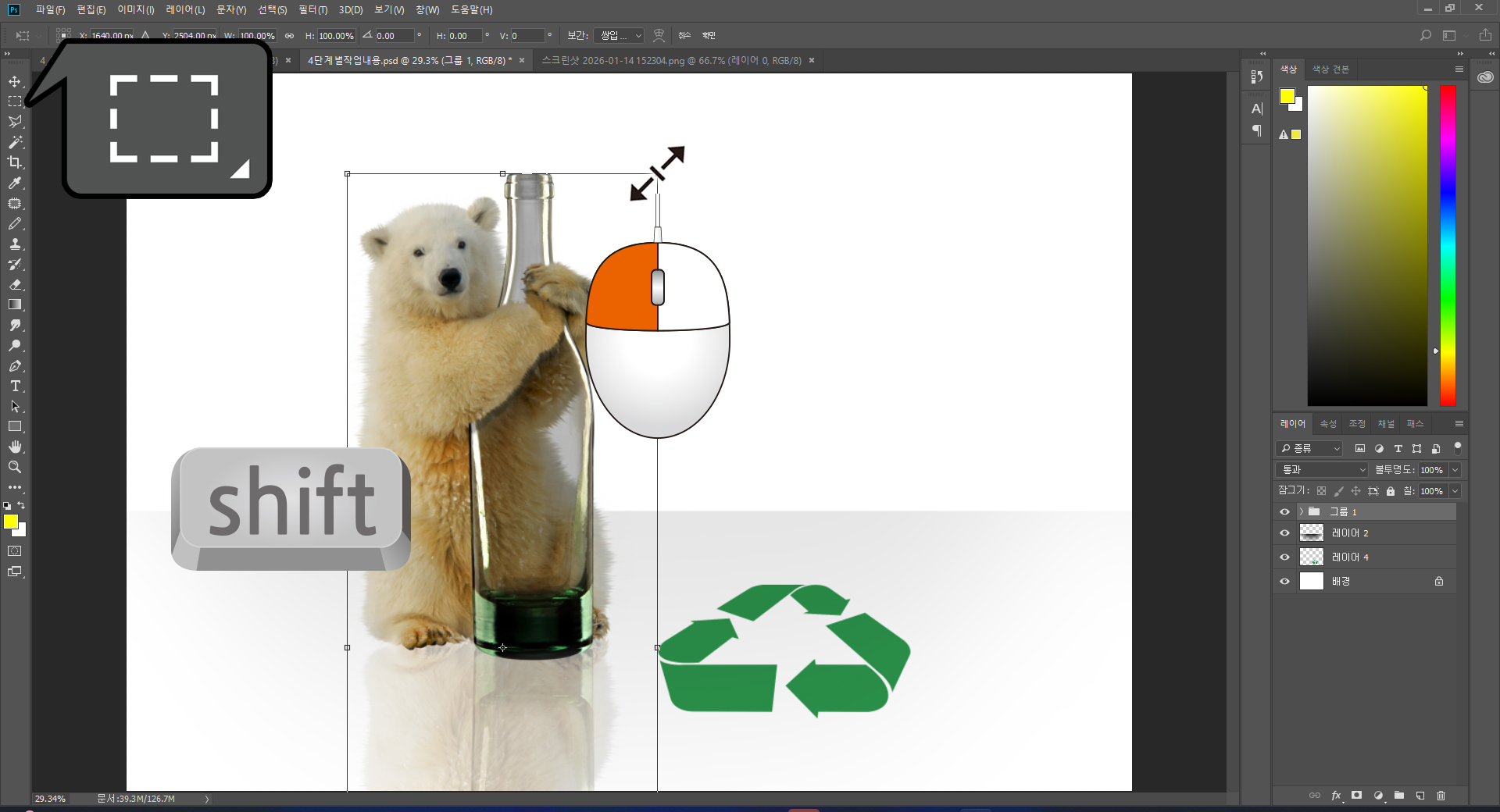The height and width of the screenshot is (812, 1500).
Task: Open the layer filter 종류 dropdown
Action: coord(1309,448)
